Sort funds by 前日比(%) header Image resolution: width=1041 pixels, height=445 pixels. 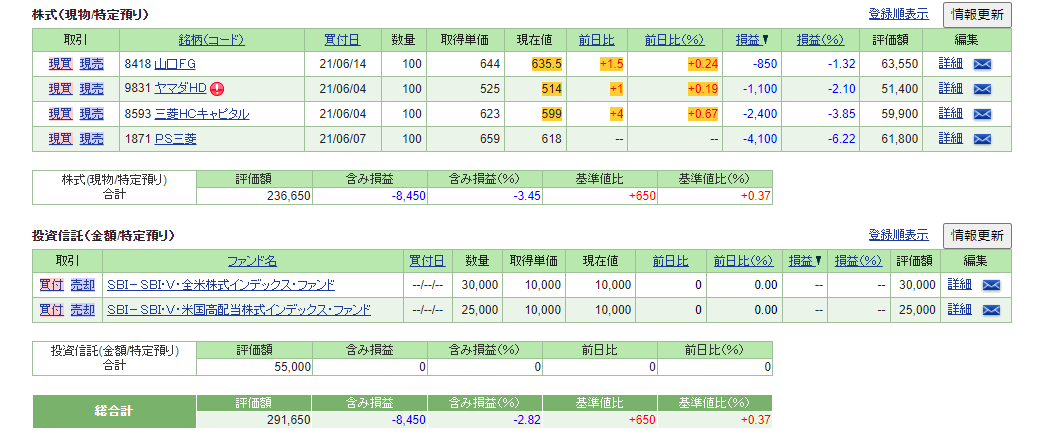pyautogui.click(x=744, y=261)
